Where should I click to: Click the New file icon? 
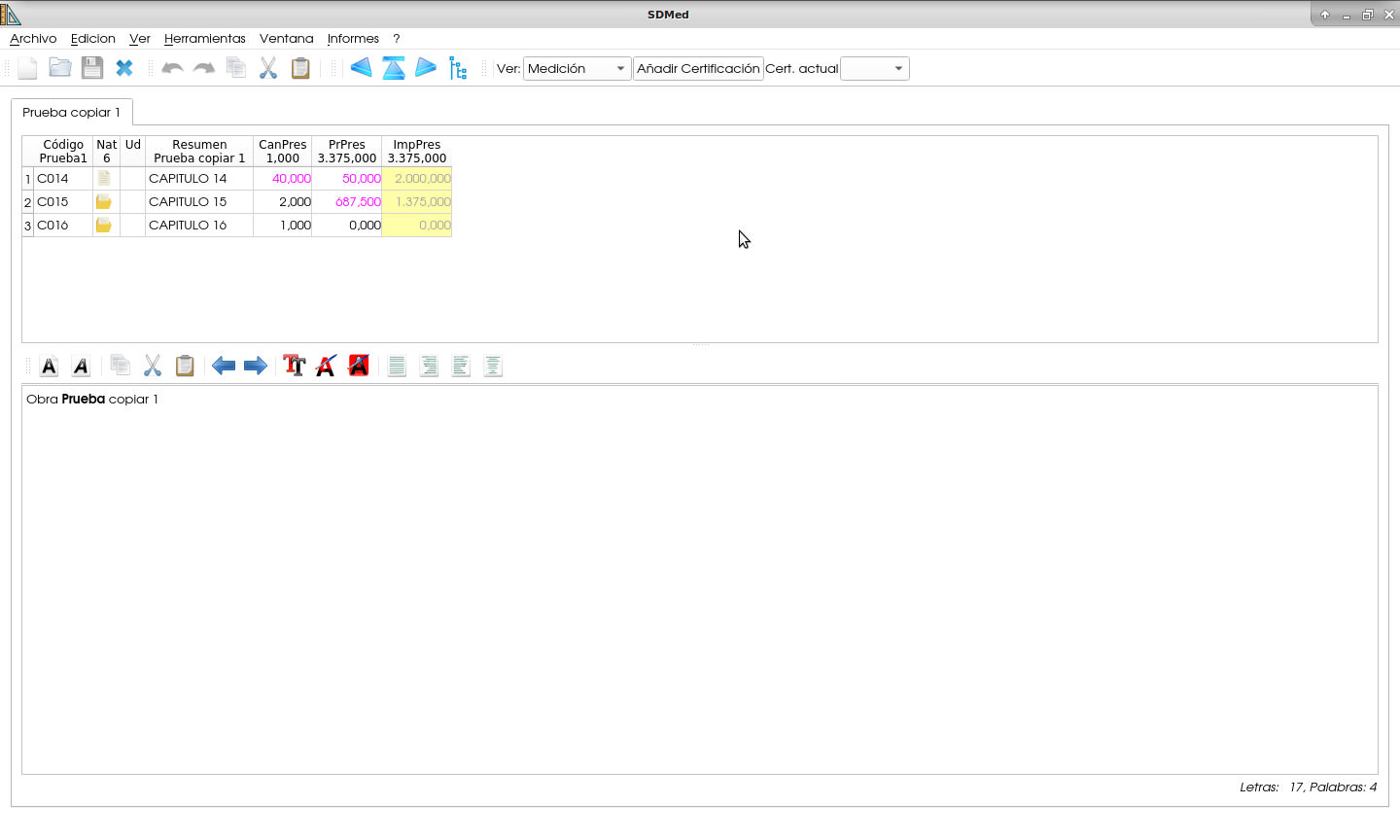click(28, 68)
